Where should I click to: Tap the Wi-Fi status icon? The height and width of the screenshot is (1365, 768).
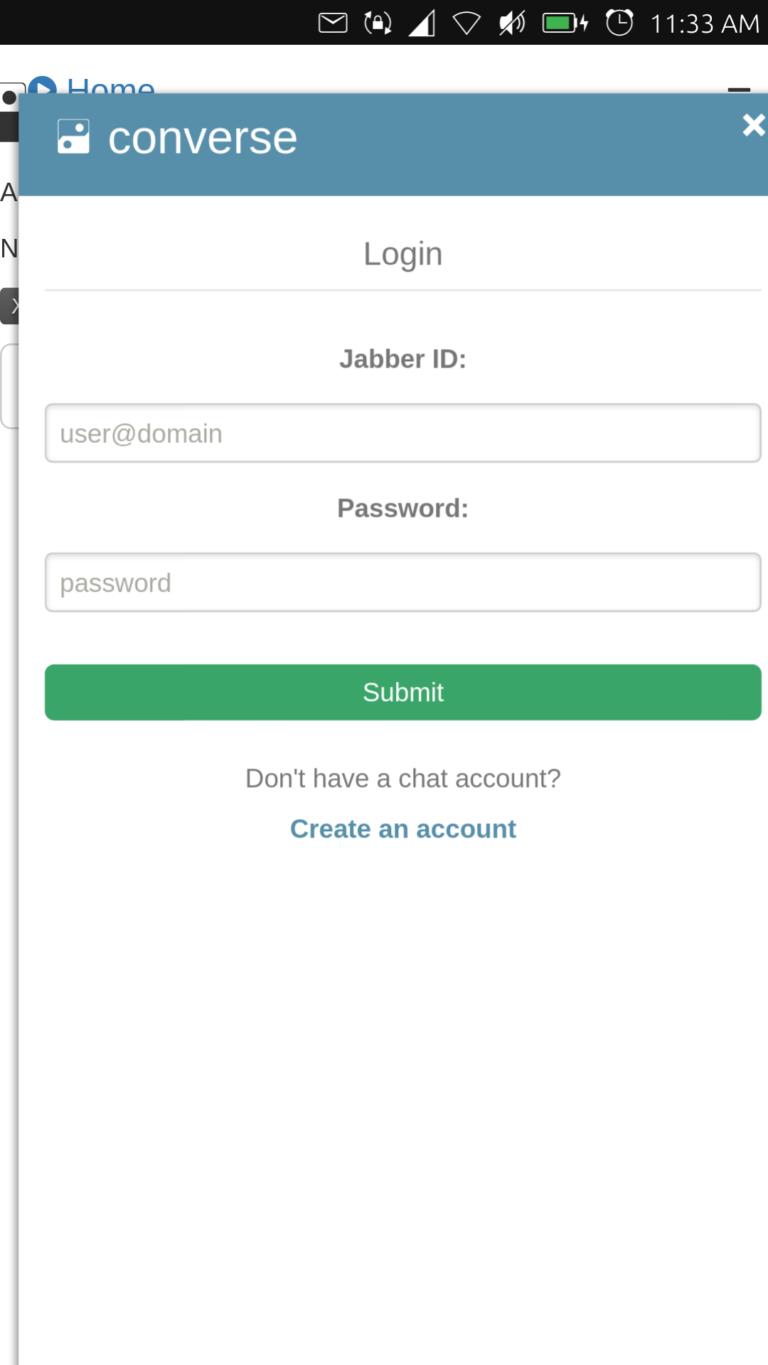[x=467, y=22]
